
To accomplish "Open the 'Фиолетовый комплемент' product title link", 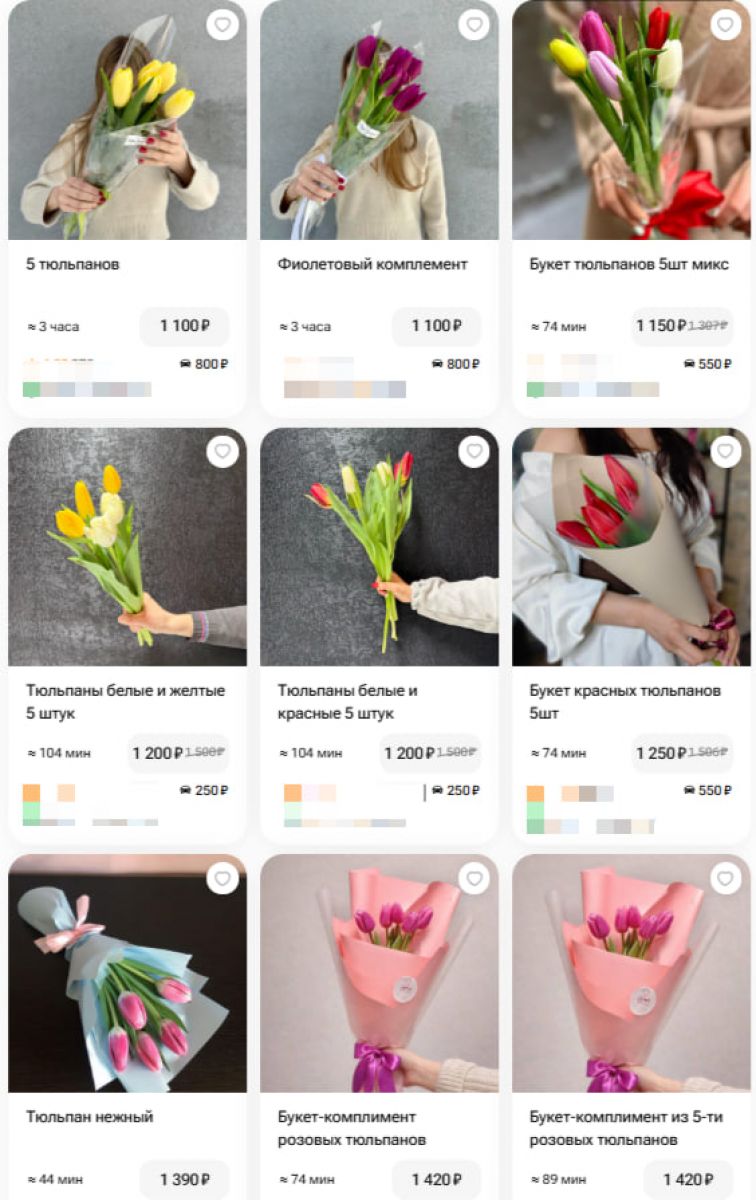I will (373, 265).
